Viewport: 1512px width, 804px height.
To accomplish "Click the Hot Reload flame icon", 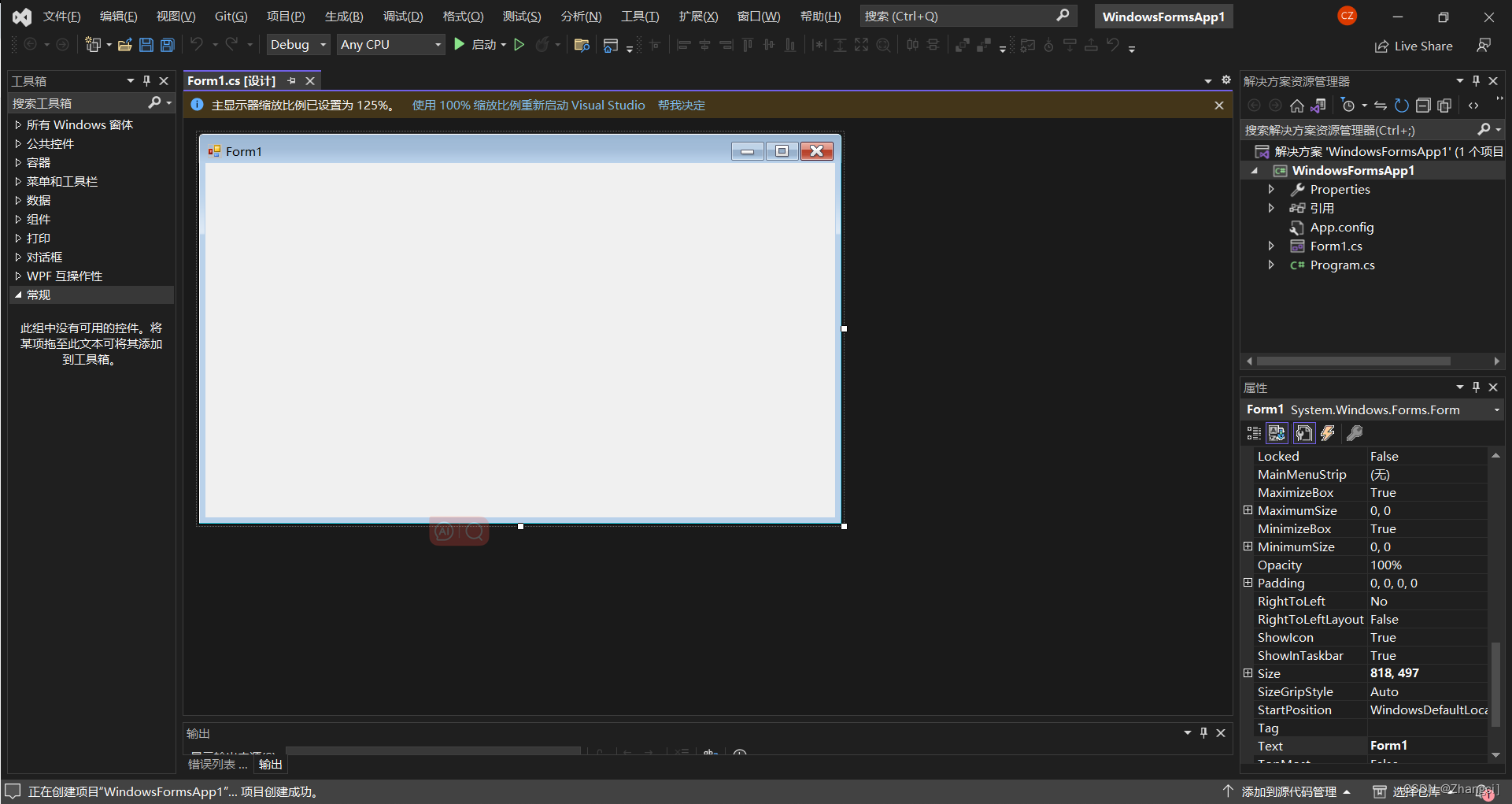I will coord(542,45).
